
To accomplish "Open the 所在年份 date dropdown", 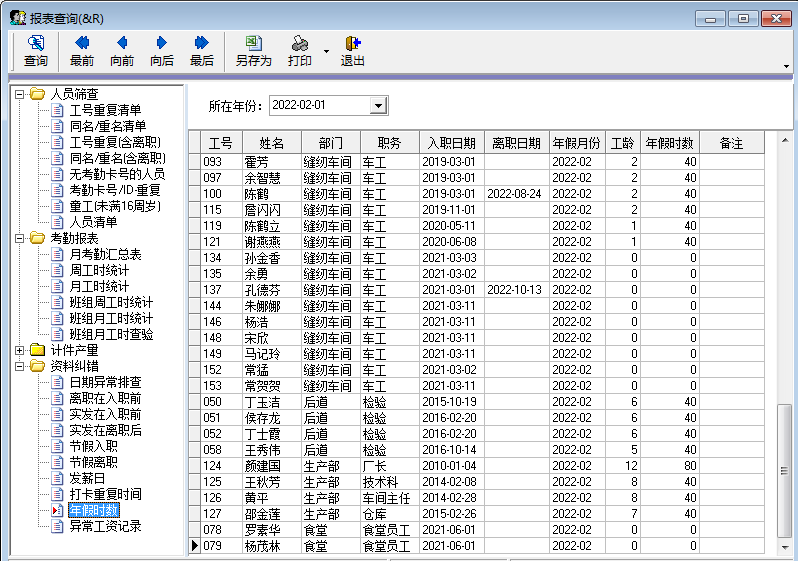I will point(378,106).
